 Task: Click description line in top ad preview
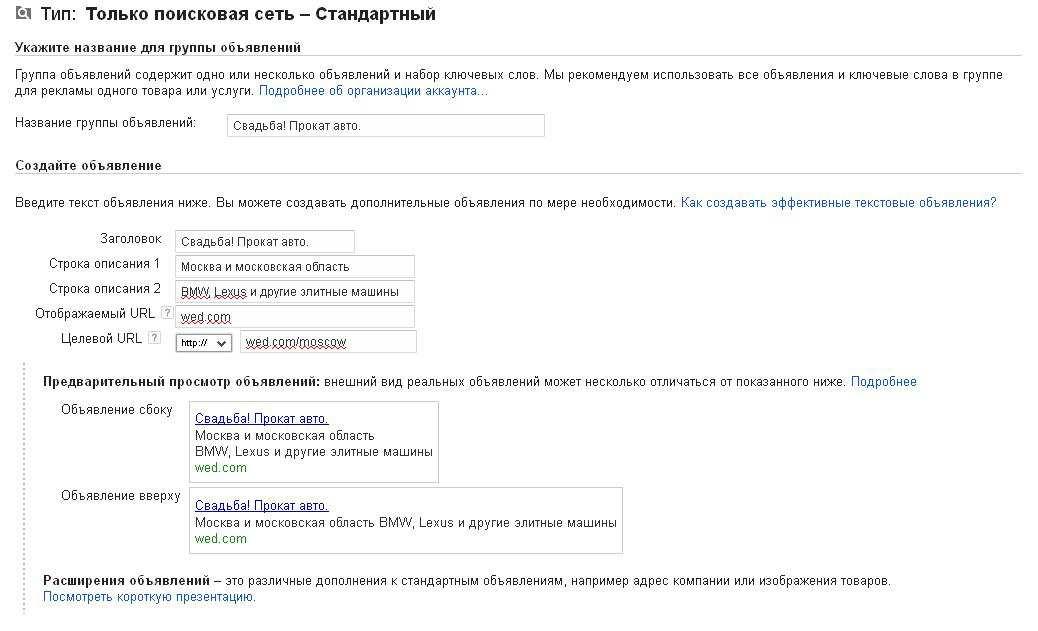pos(405,522)
